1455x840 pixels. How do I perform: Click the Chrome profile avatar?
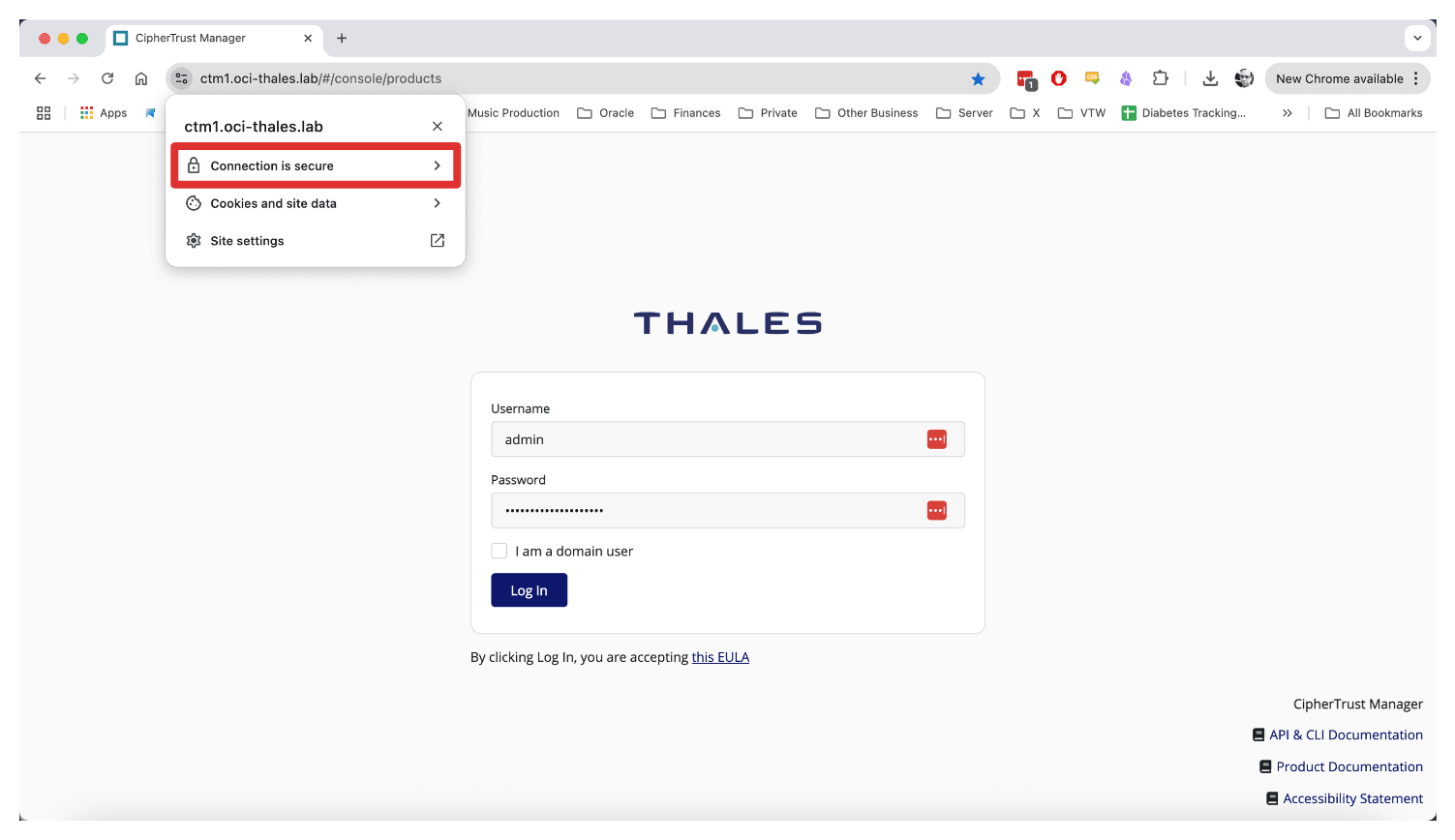pyautogui.click(x=1244, y=78)
